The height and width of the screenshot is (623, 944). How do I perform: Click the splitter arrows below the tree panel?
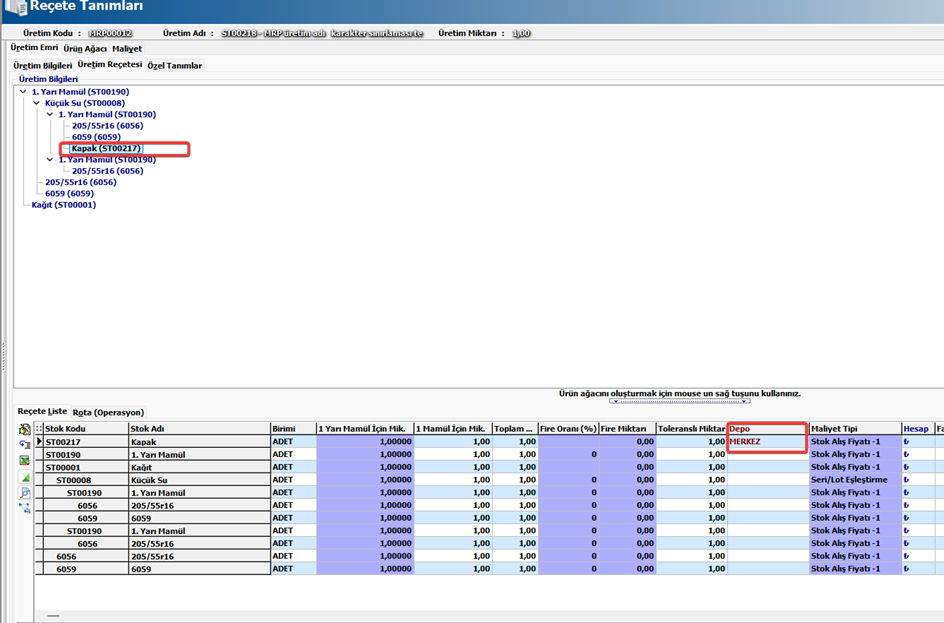(680, 401)
